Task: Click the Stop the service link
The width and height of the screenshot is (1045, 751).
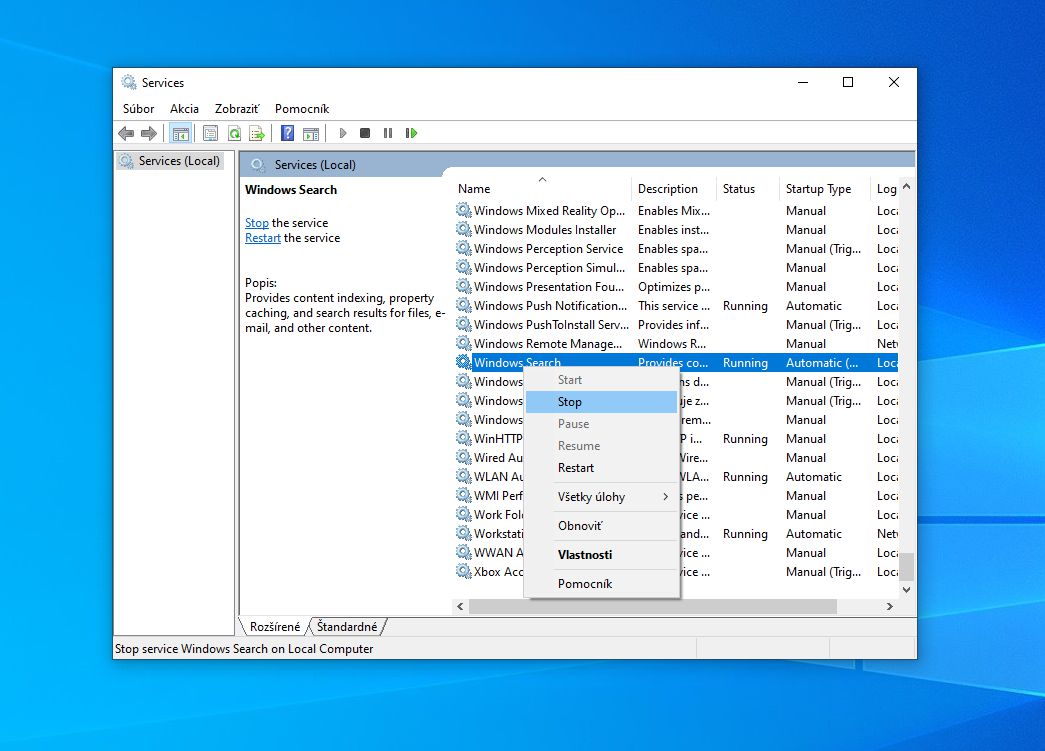Action: 257,223
